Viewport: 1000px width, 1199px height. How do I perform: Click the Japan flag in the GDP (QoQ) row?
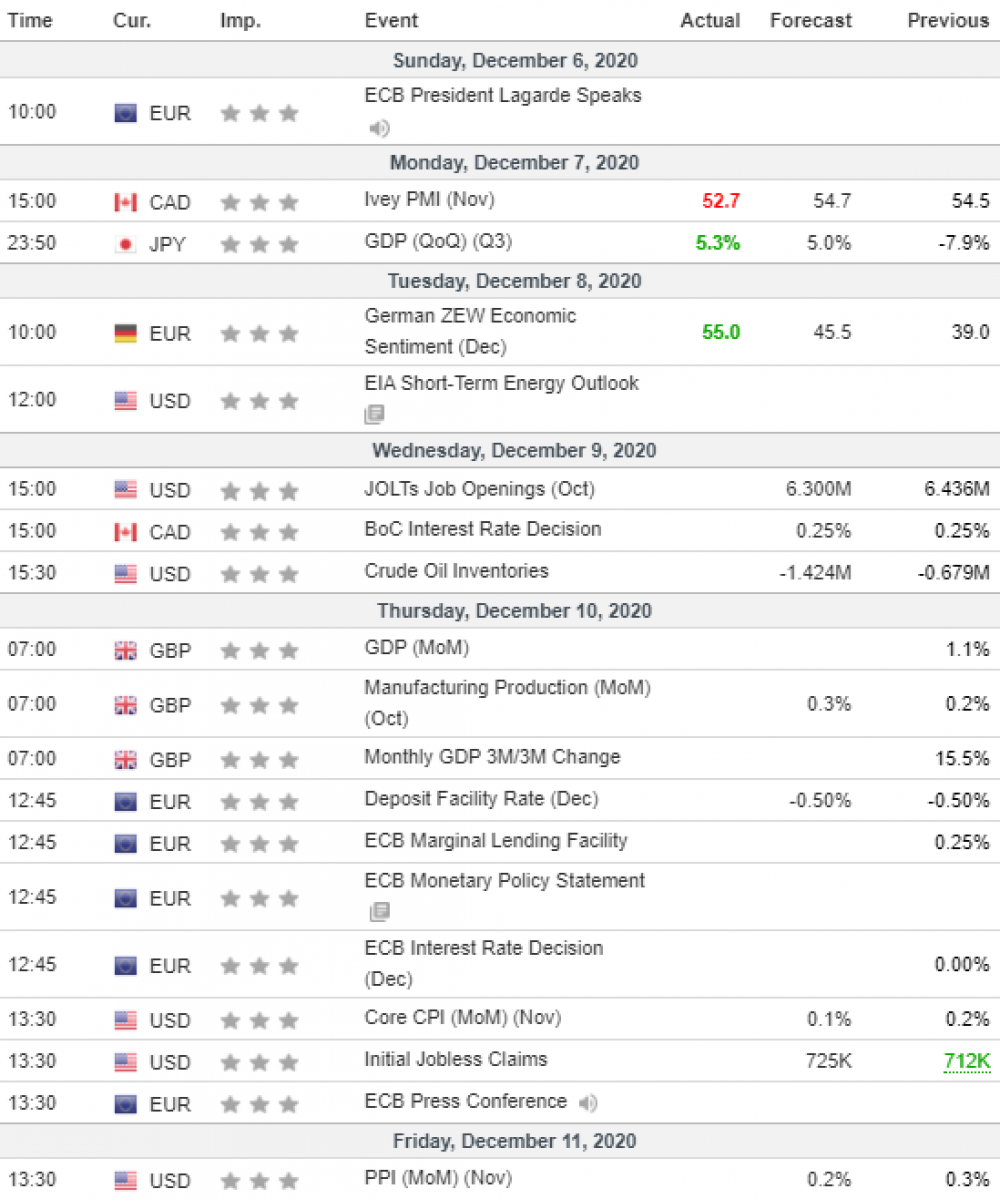(125, 245)
